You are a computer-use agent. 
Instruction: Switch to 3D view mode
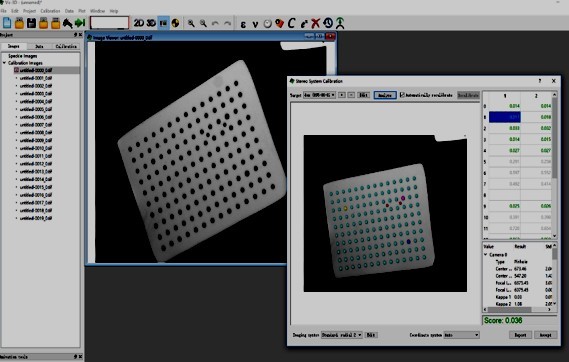(x=151, y=23)
